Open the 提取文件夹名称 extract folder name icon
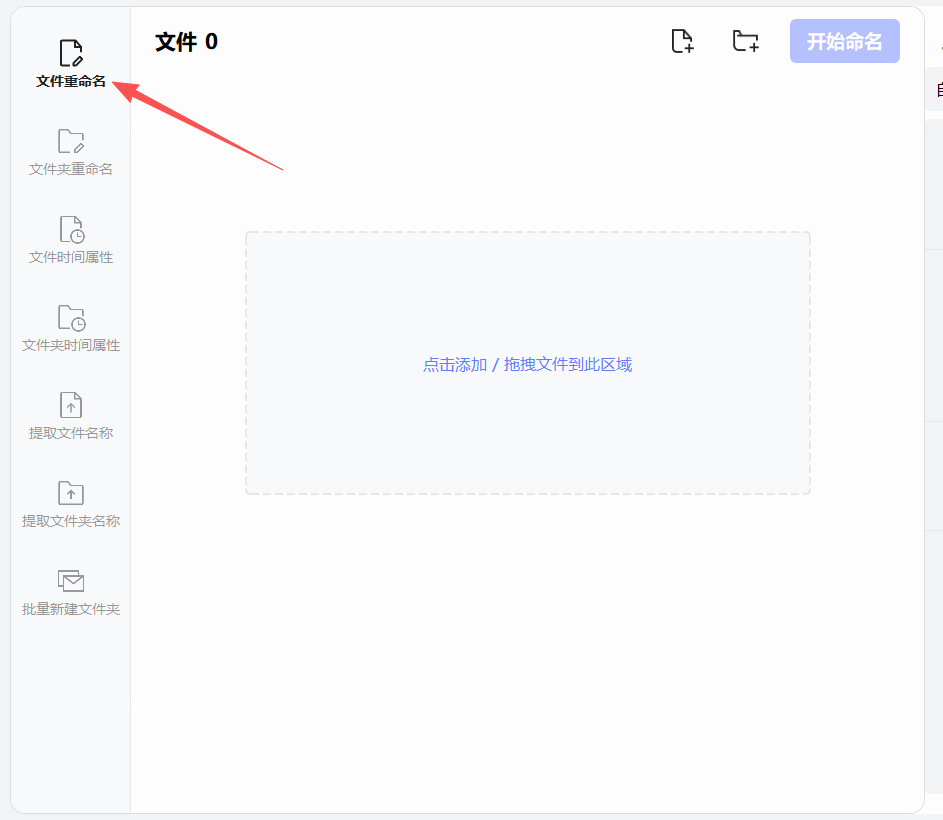The height and width of the screenshot is (820, 943). [71, 493]
